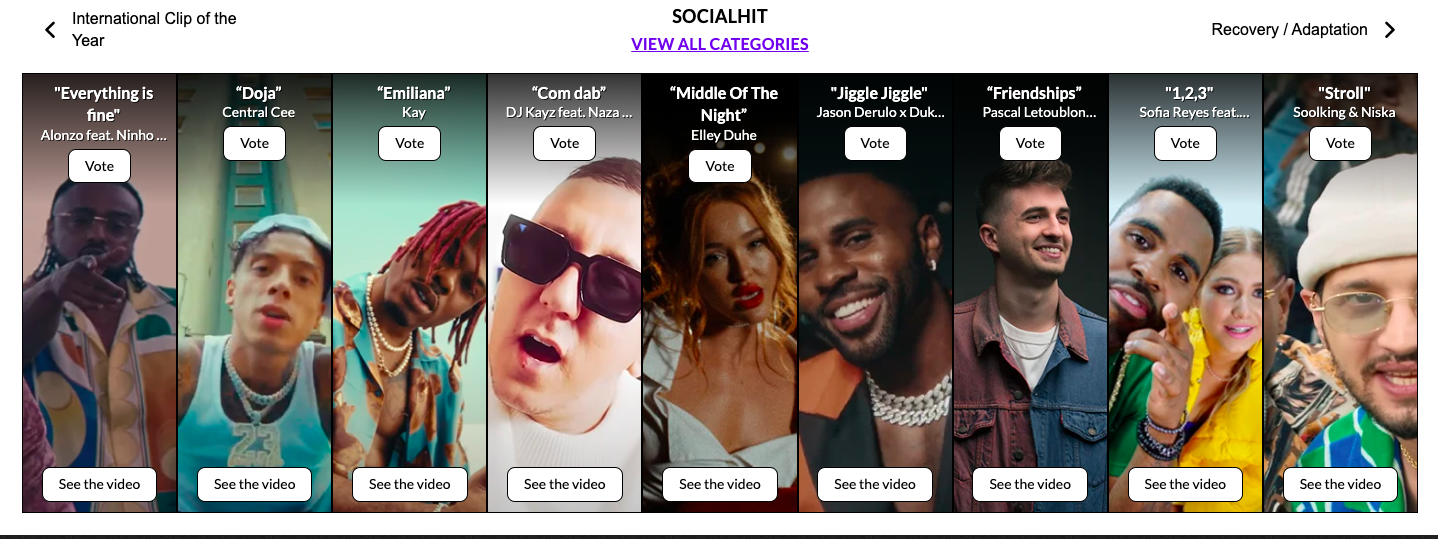
Task: Vote for "Com dab" by DJ Kayz
Action: tap(564, 143)
